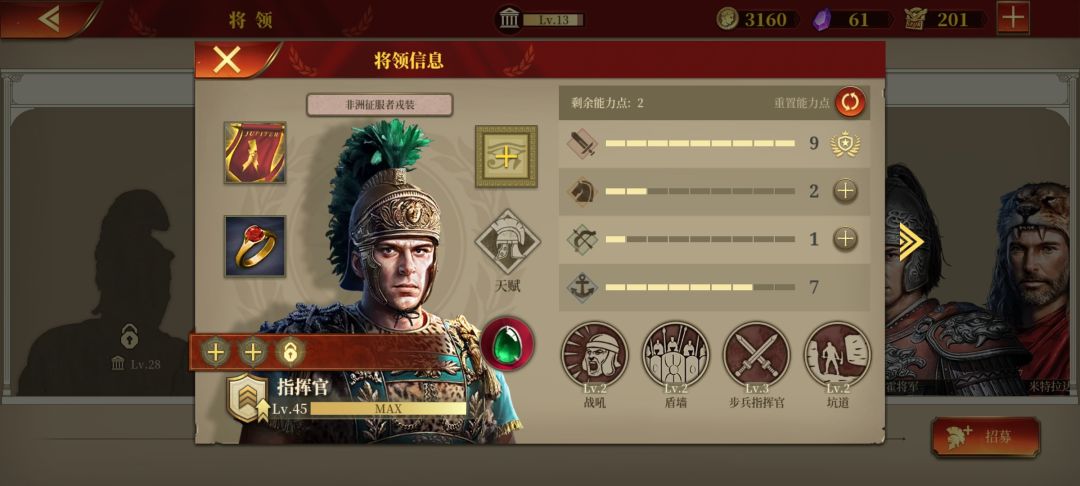This screenshot has height=486, width=1080.
Task: View the 盾墙 shield wall skill
Action: pos(676,355)
